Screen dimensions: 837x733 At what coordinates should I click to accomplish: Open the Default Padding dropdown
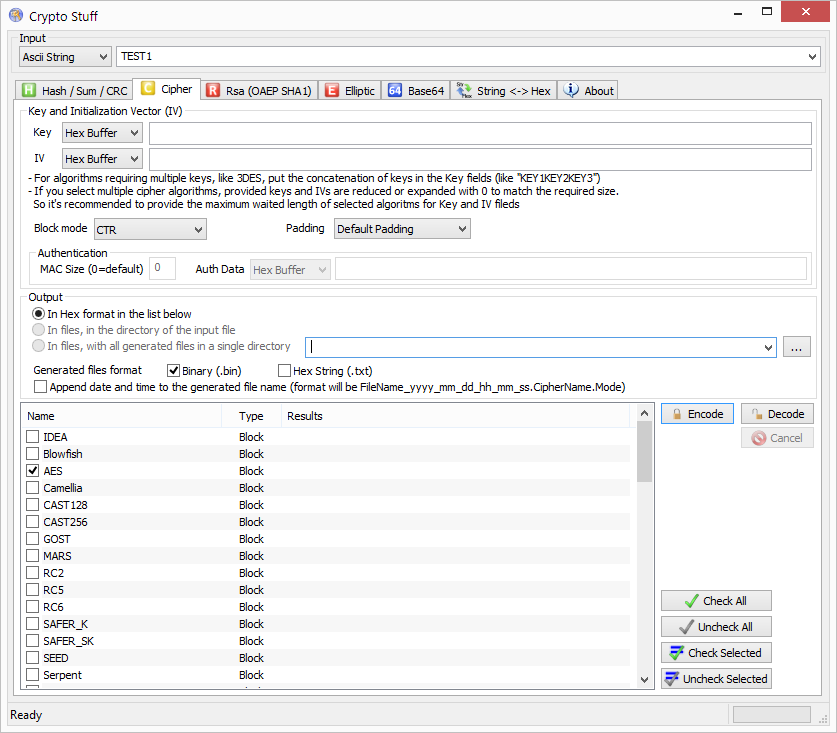[402, 229]
